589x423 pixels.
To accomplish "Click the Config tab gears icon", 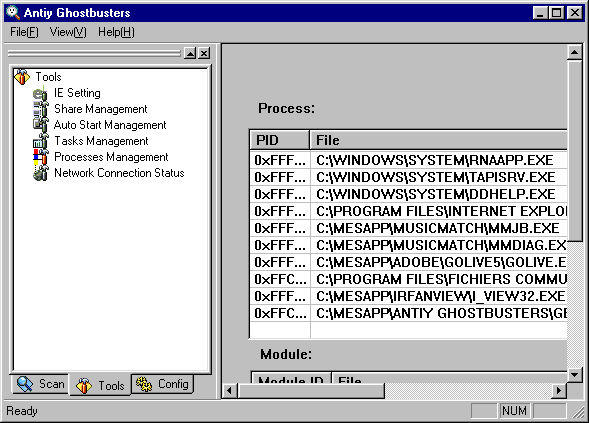I will pos(144,384).
